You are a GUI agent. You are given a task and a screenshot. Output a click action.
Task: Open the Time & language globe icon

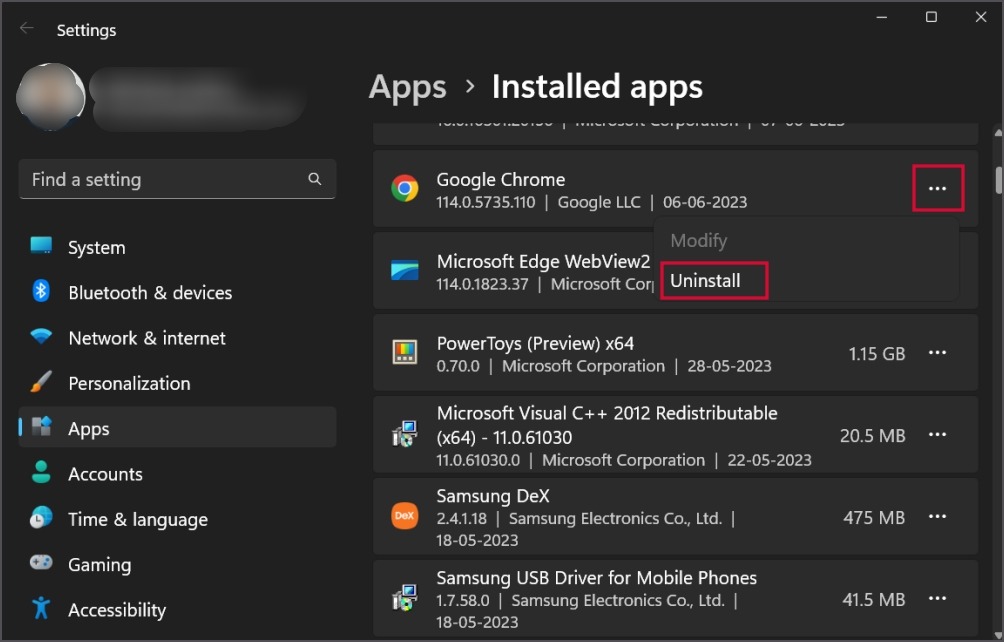coord(41,518)
